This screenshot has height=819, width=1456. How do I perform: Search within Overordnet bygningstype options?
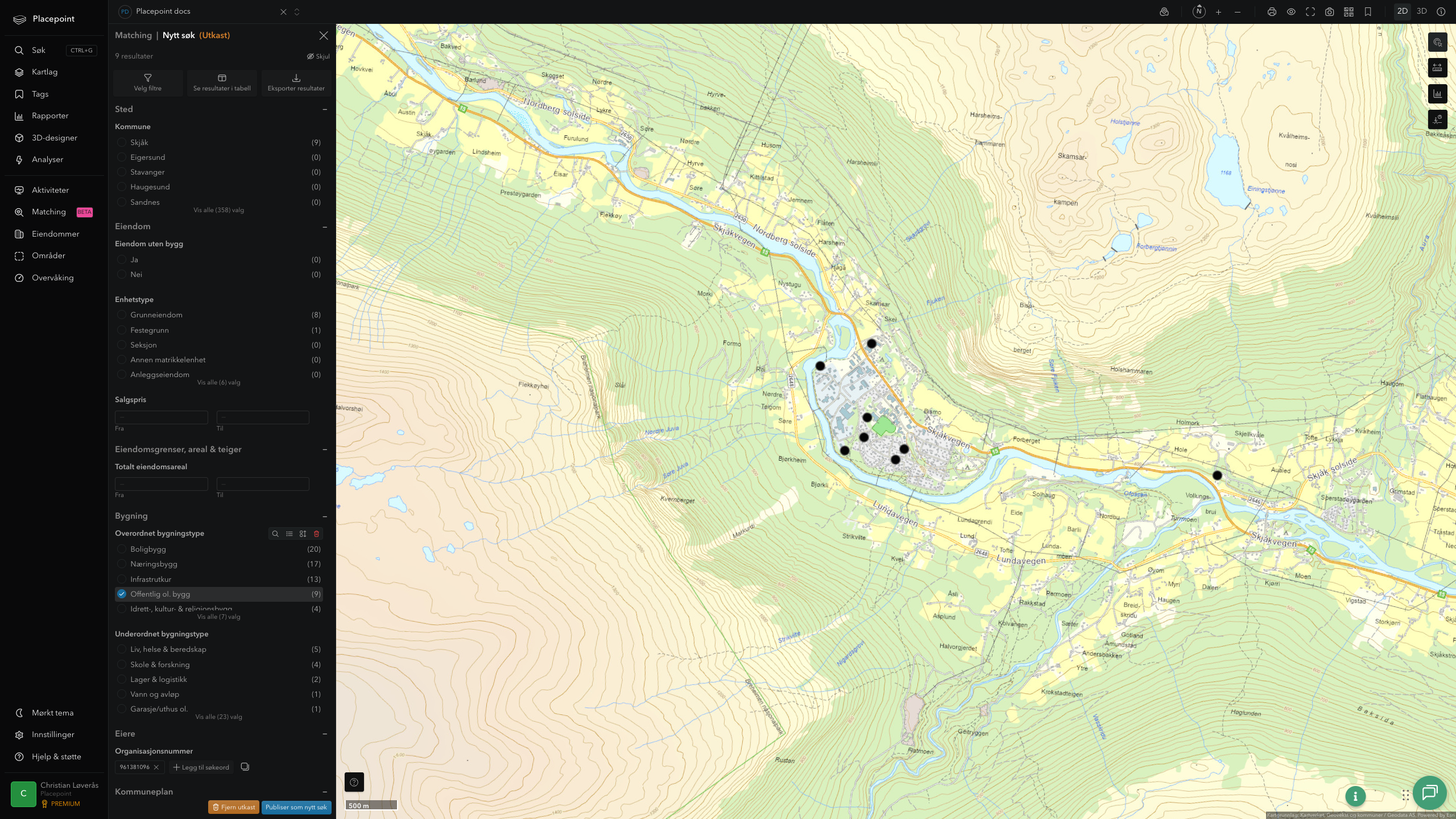[x=275, y=533]
